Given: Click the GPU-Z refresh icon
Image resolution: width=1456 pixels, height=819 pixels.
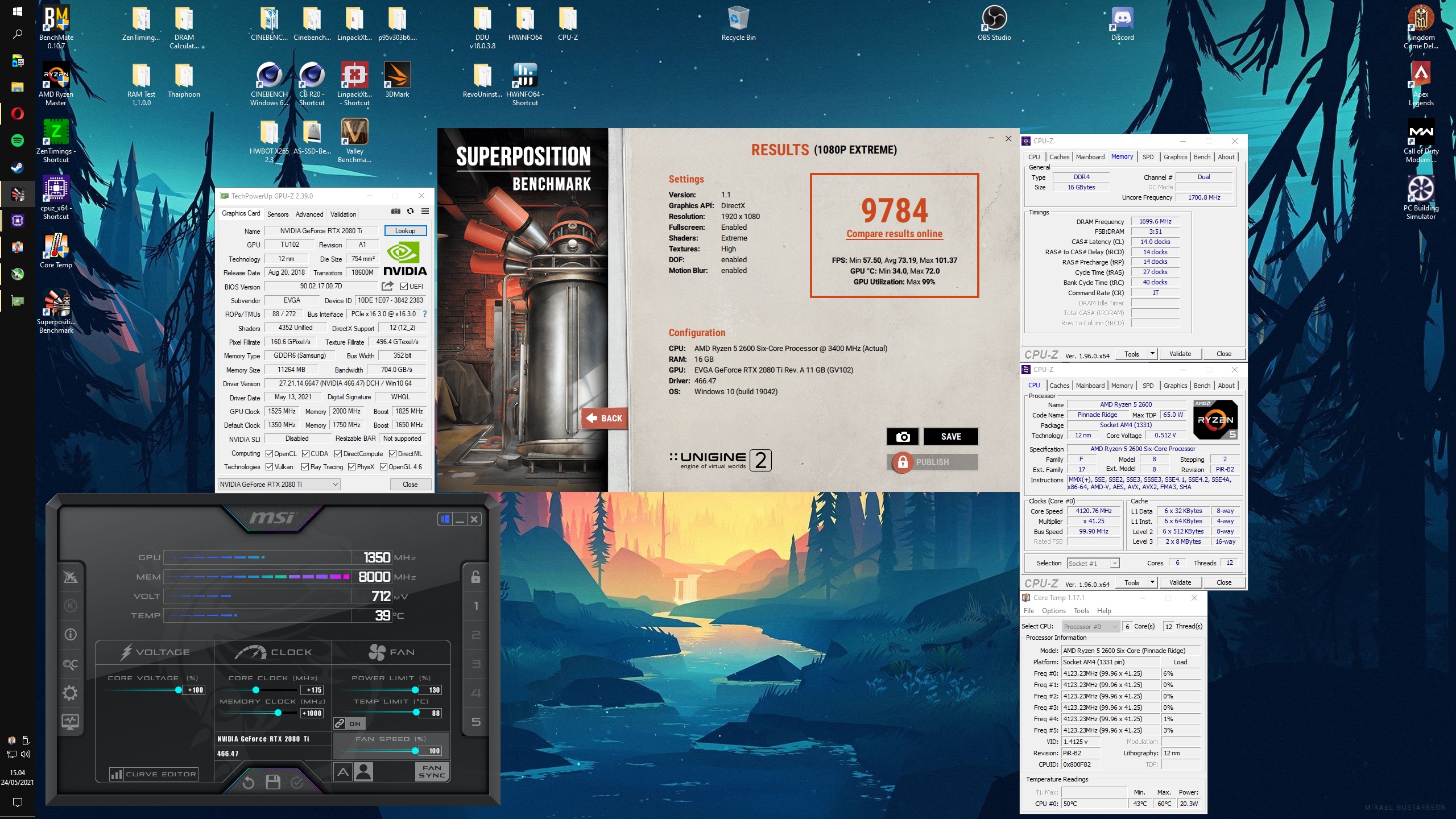Looking at the screenshot, I should coord(410,211).
